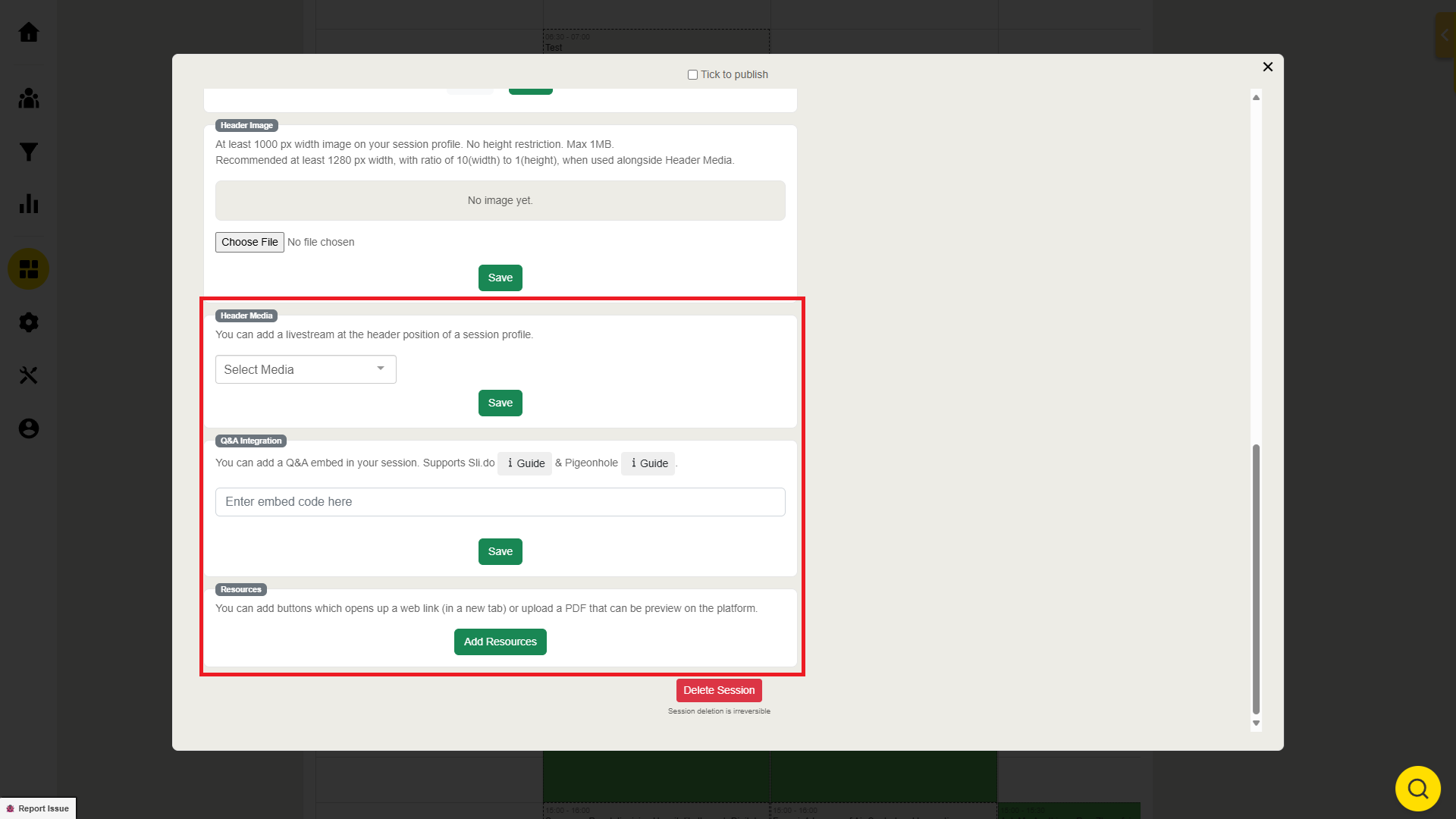Image resolution: width=1456 pixels, height=819 pixels.
Task: Open the Pigeonhole Guide button
Action: tap(648, 463)
